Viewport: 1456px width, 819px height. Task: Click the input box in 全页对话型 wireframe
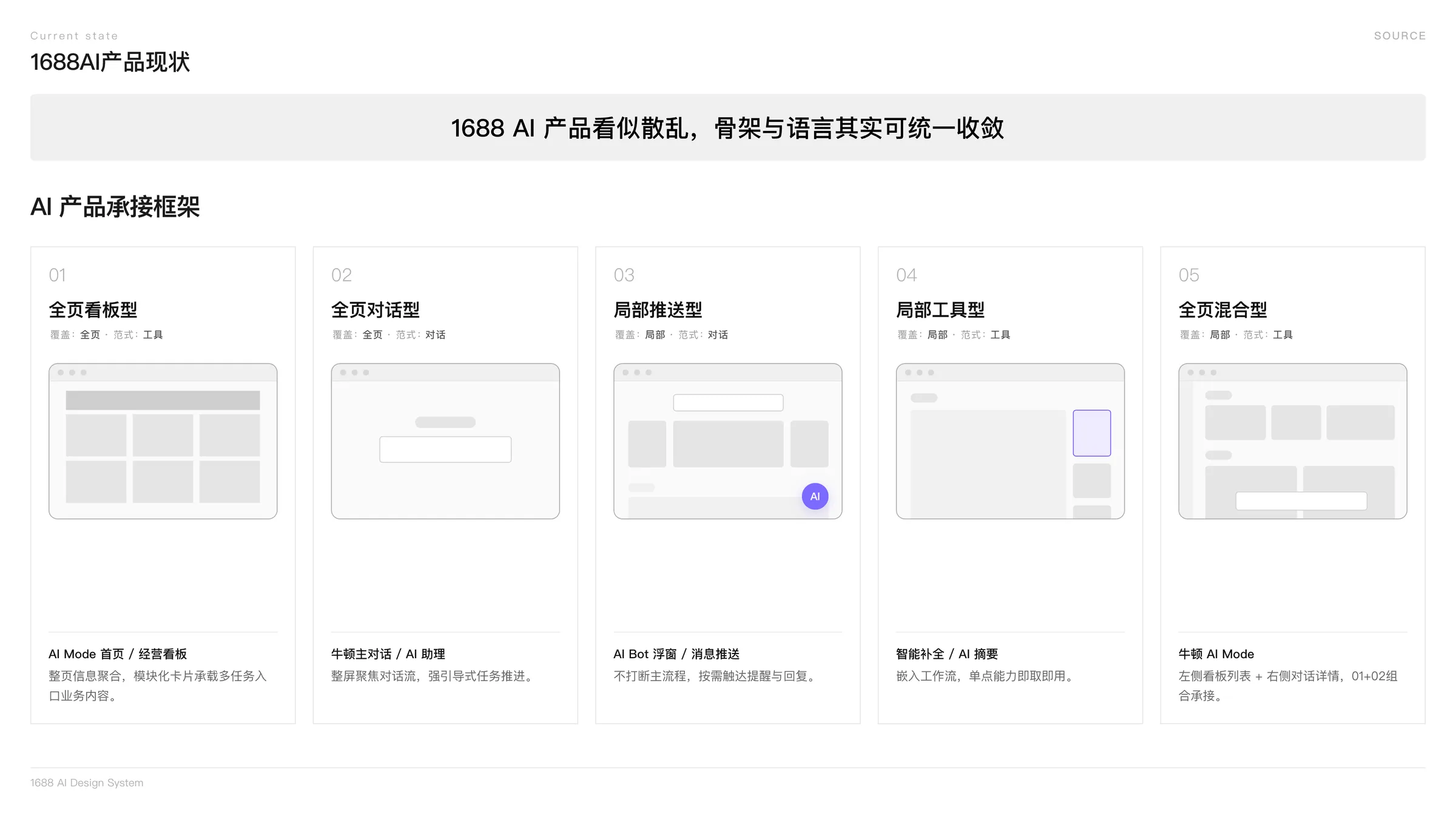tap(445, 450)
